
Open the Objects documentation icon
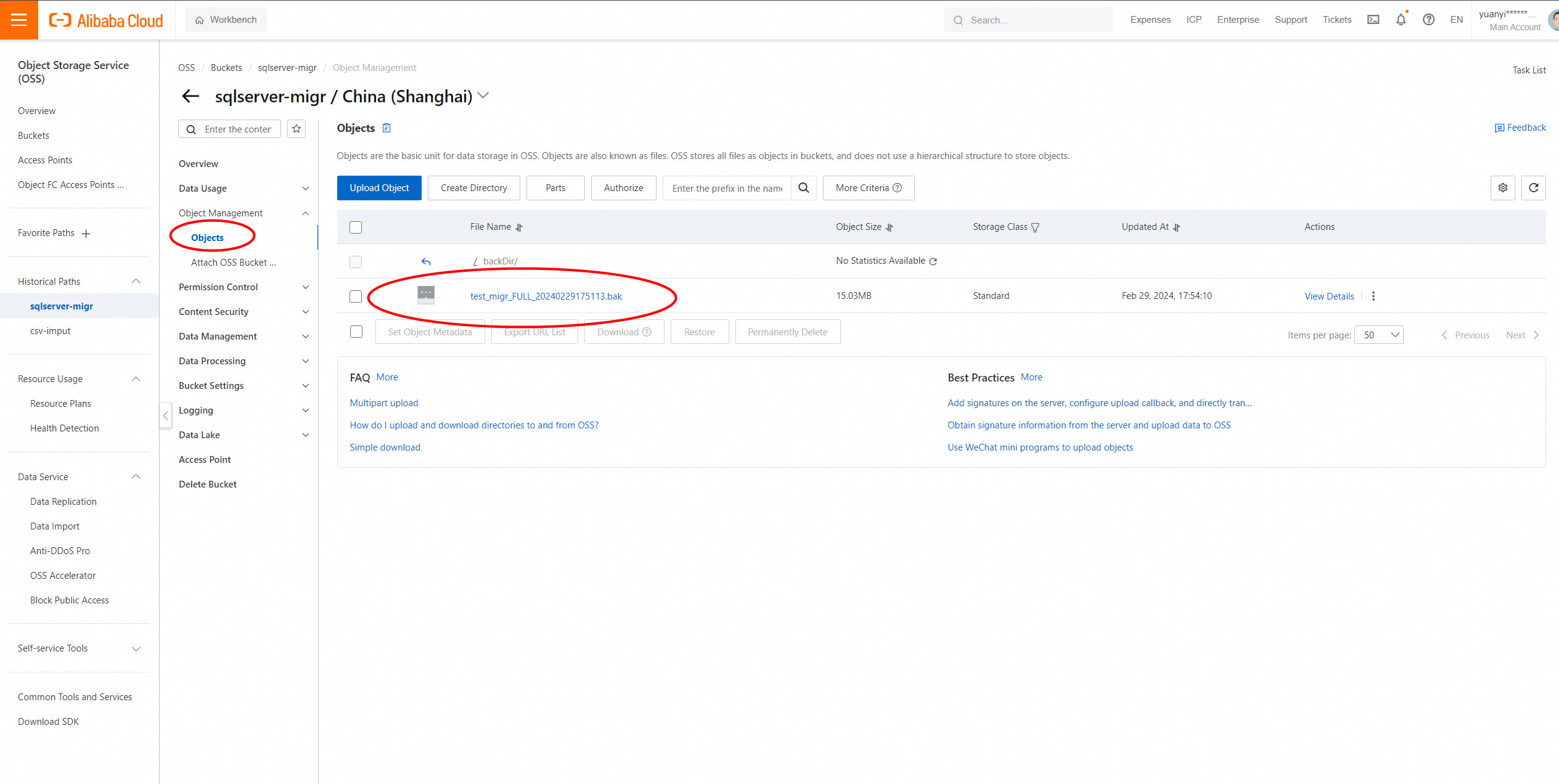pyautogui.click(x=387, y=128)
